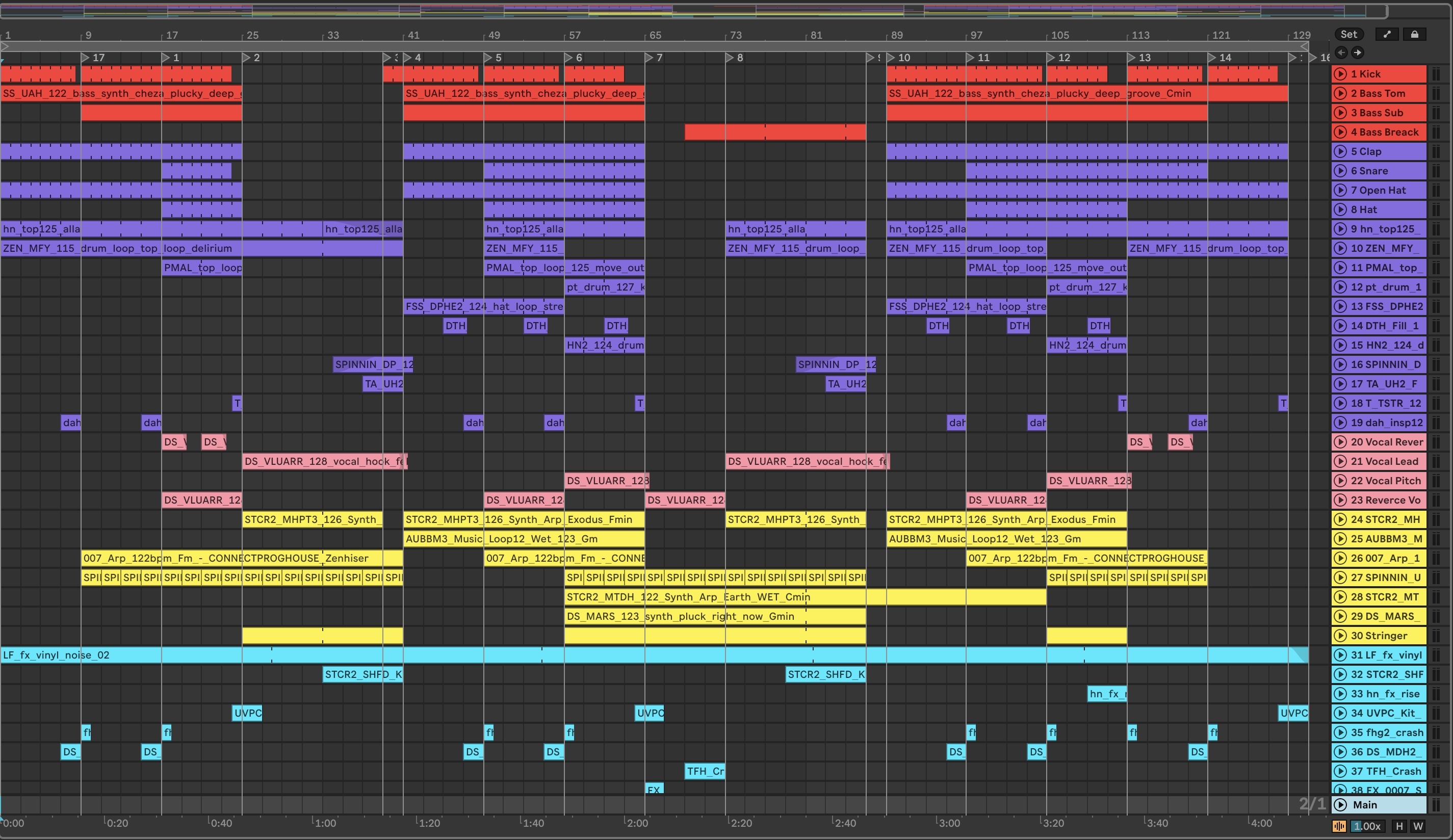Click the H optimize height button
1453x840 pixels.
[x=1399, y=826]
